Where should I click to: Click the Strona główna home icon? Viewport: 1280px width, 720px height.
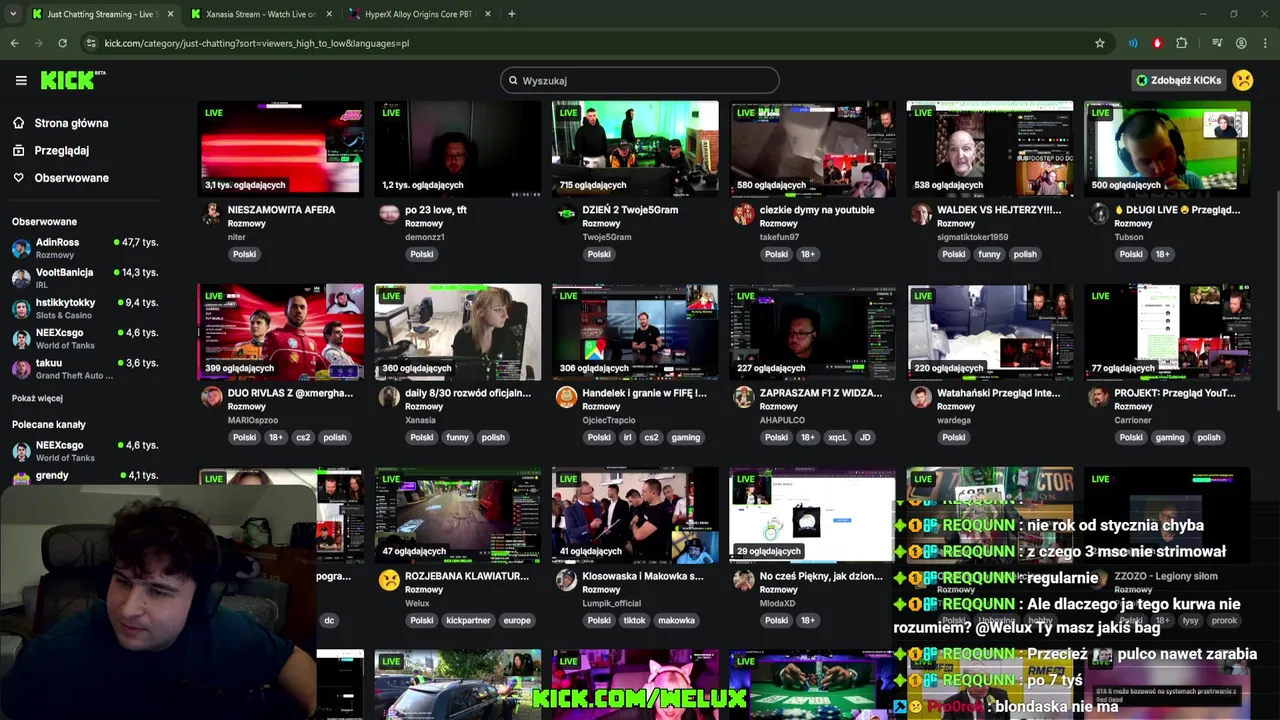[18, 123]
